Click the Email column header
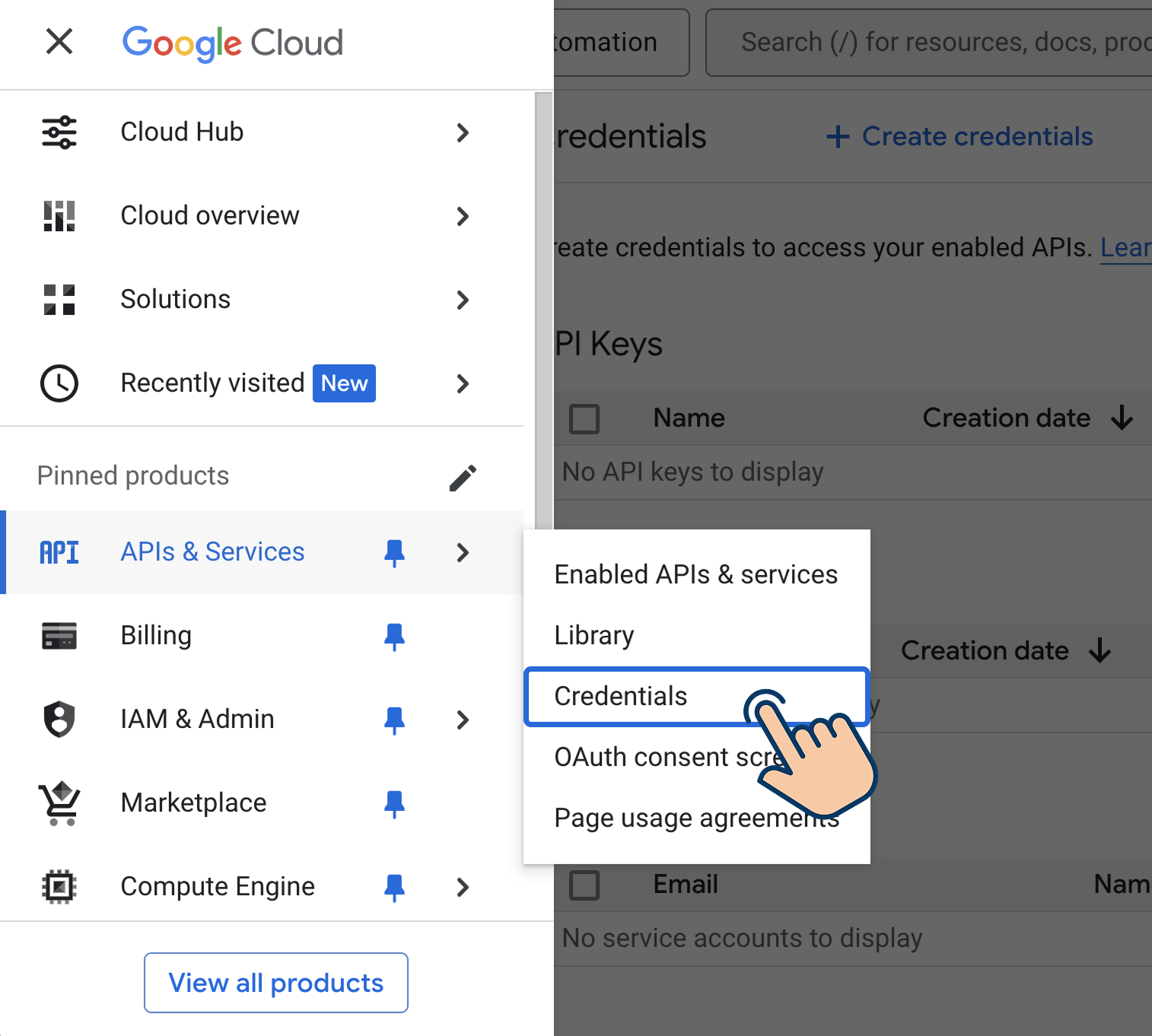The height and width of the screenshot is (1036, 1152). [x=686, y=885]
